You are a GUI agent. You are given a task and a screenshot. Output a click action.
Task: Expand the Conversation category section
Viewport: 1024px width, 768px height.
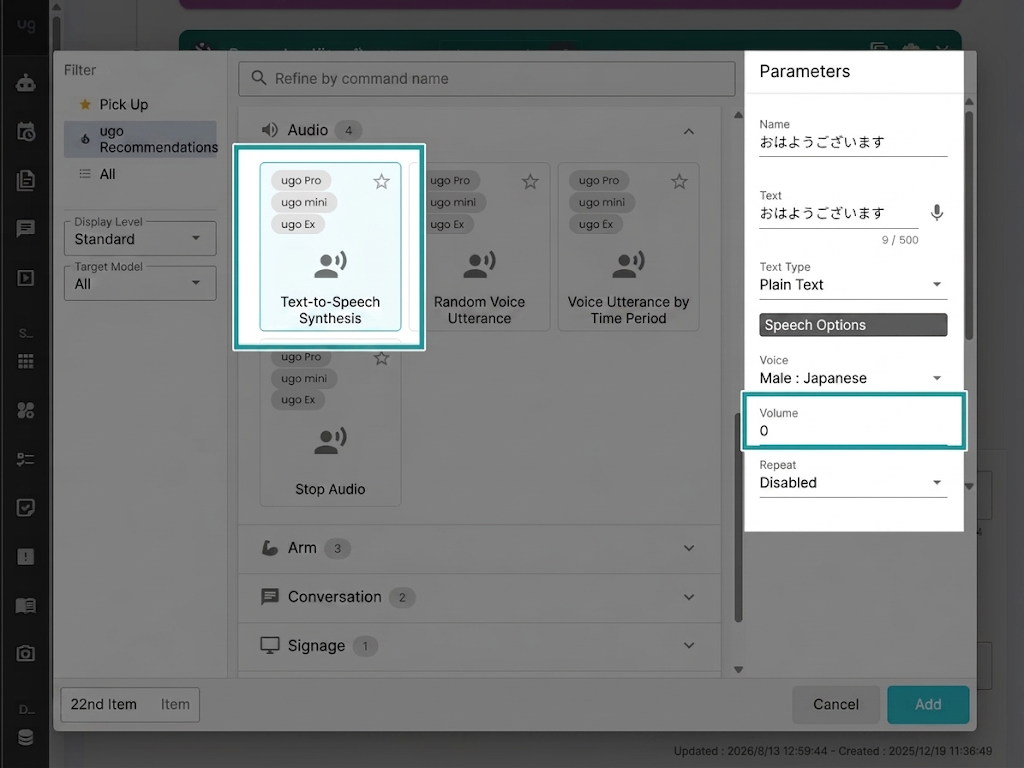coord(688,597)
